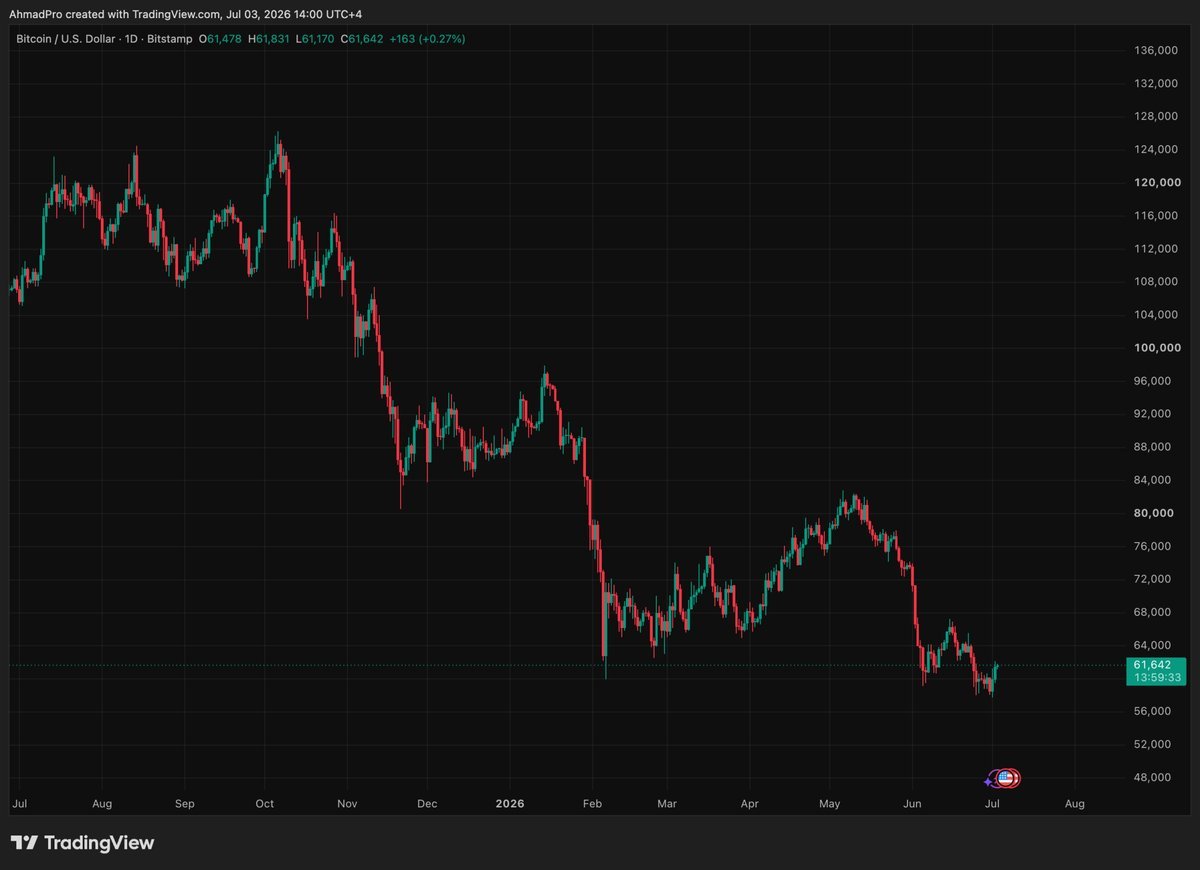Screen dimensions: 1200x870
Task: Select the Bitcoin / U.S. Dollar symbol title
Action: coord(66,39)
